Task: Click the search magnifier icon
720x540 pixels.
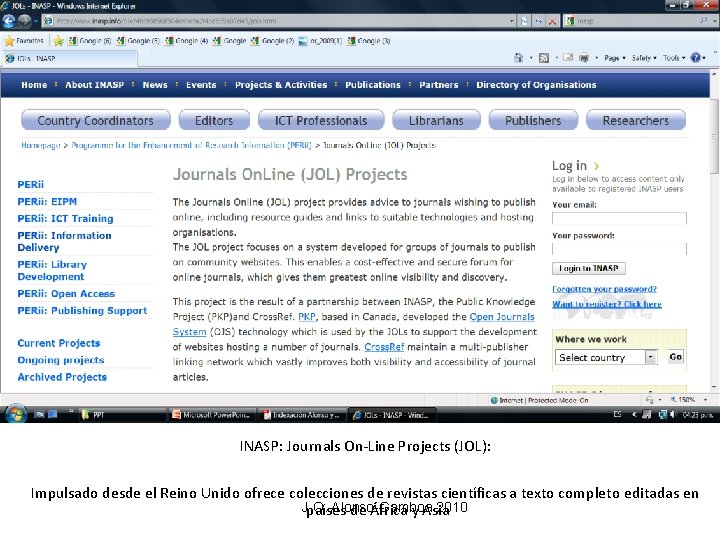Action: coord(703,21)
